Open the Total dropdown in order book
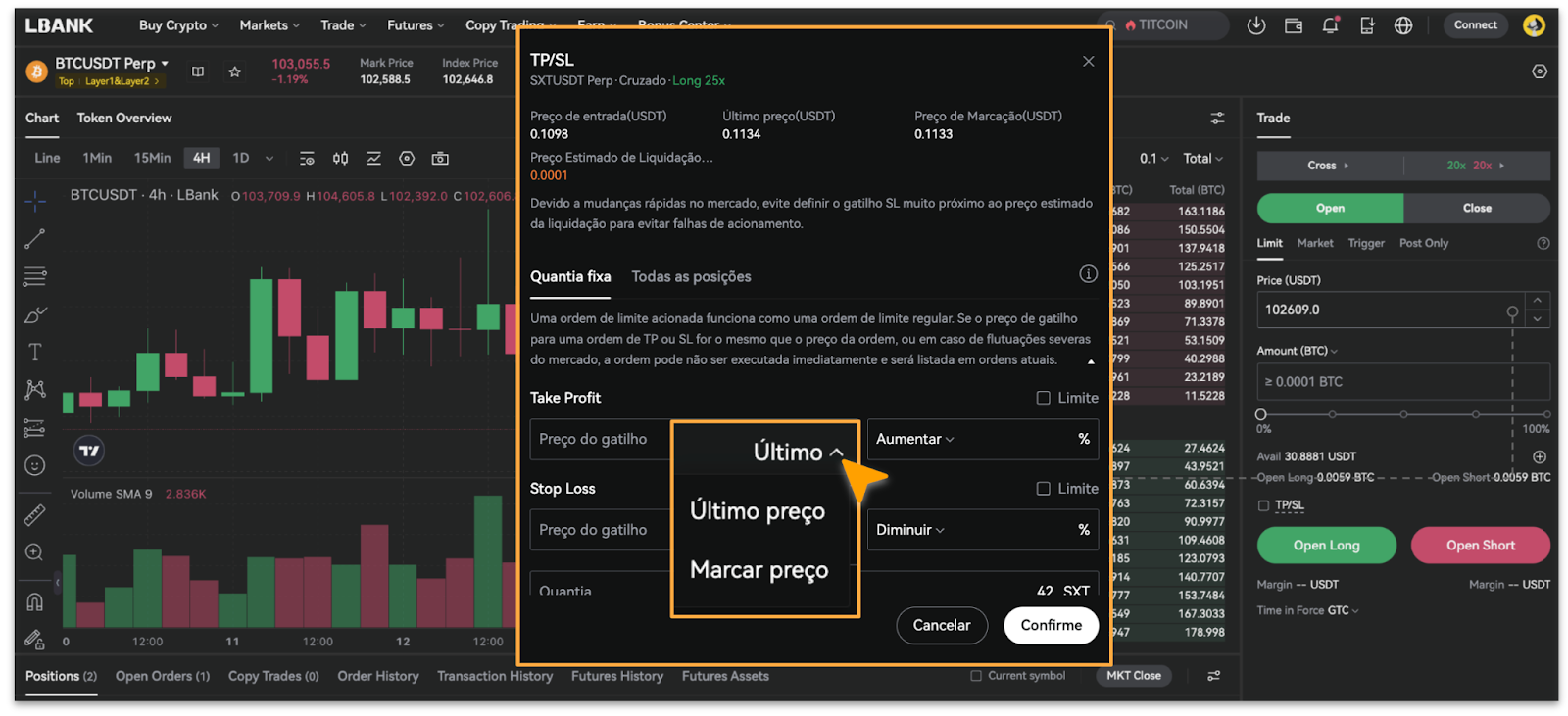1568x716 pixels. tap(1202, 159)
